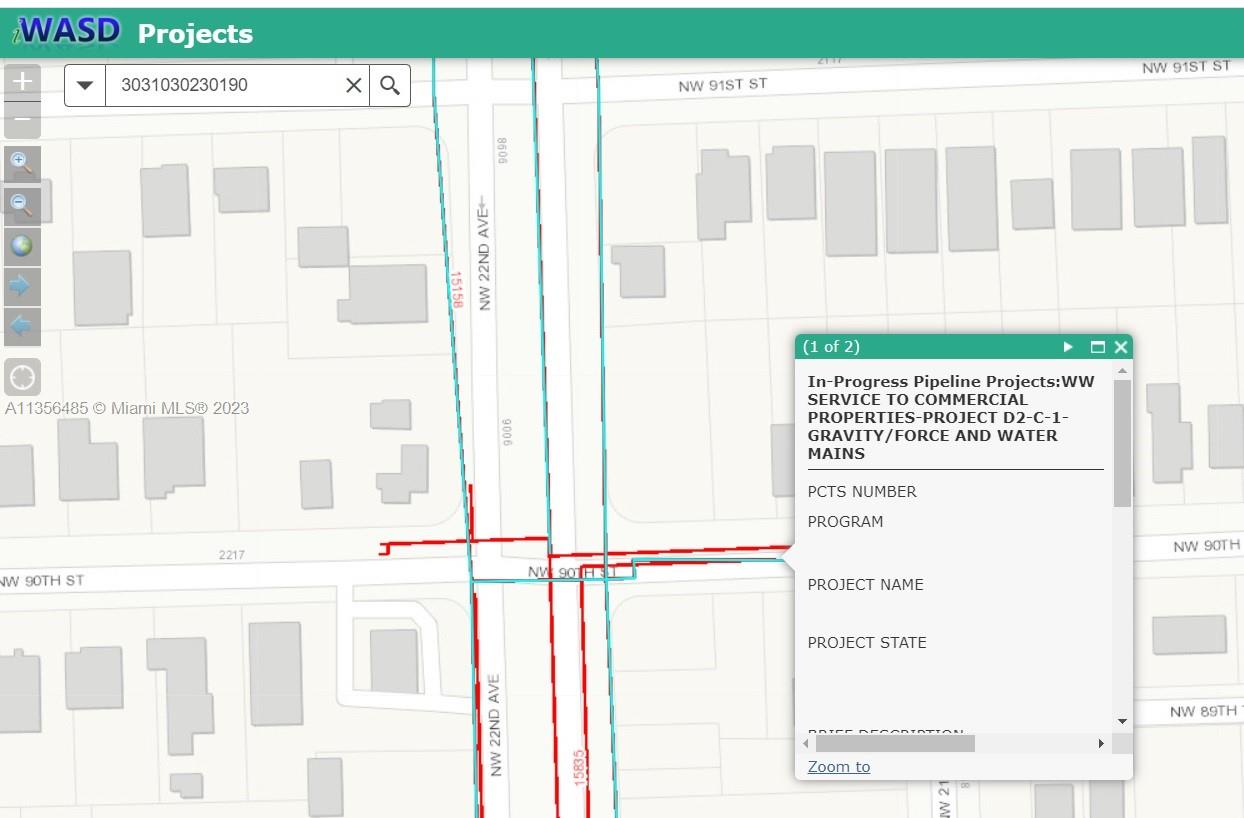Go to previous extent arrow
Viewport: 1244px width, 818px height.
click(x=22, y=326)
